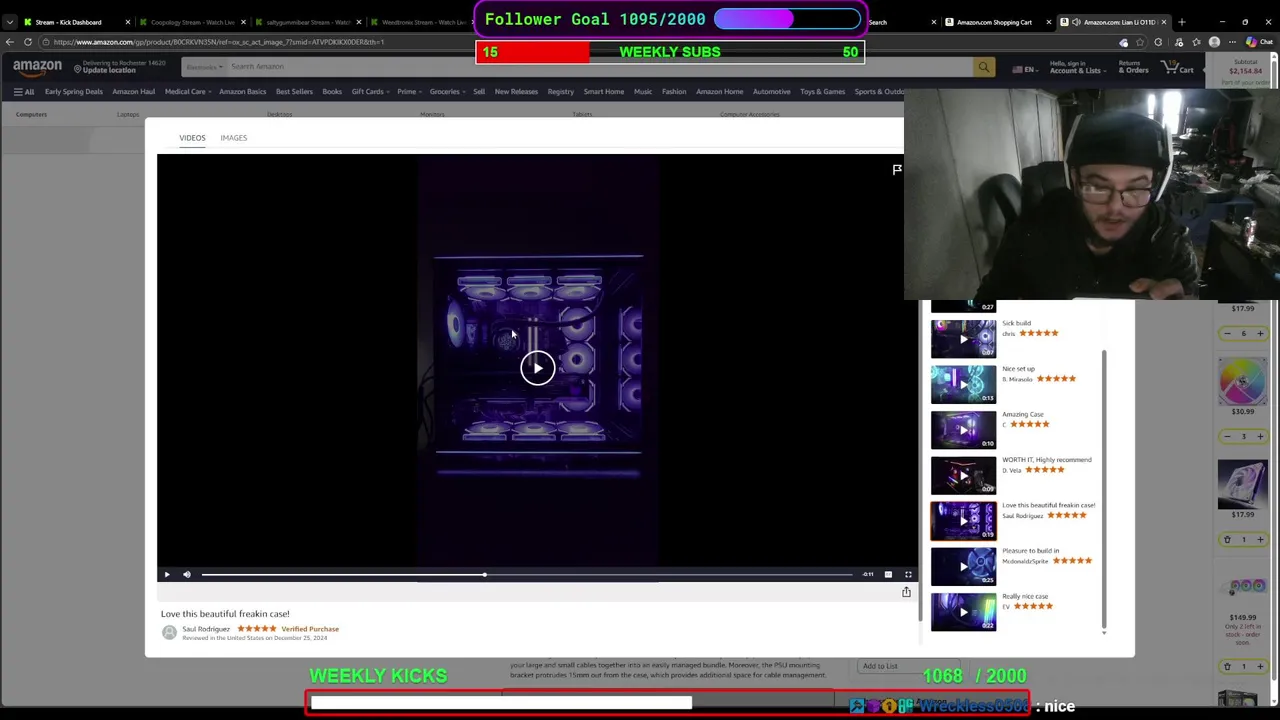Report the video with the flag icon
Viewport: 1280px width, 720px height.
tap(897, 170)
